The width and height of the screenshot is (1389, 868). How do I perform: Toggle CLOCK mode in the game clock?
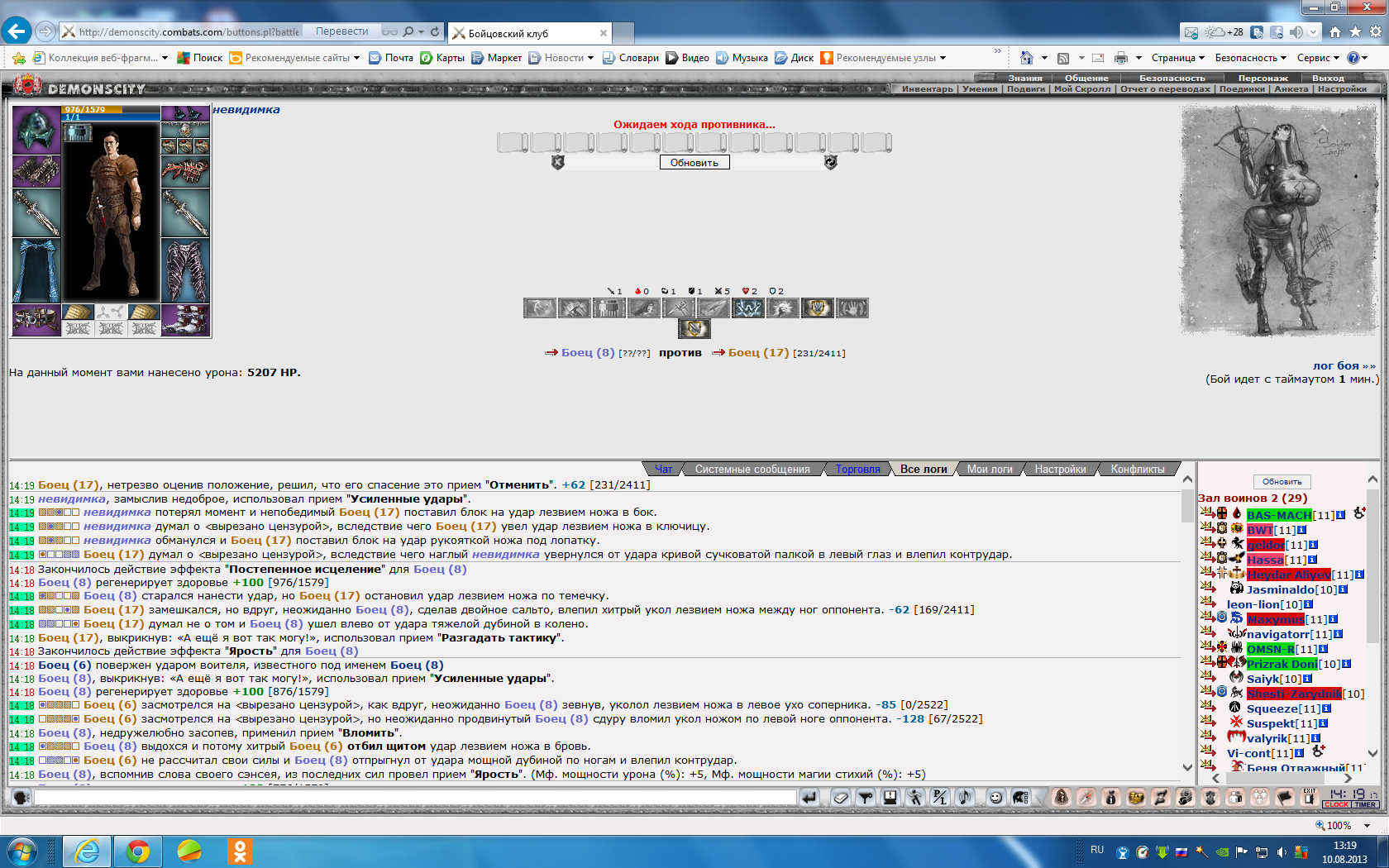[1336, 804]
